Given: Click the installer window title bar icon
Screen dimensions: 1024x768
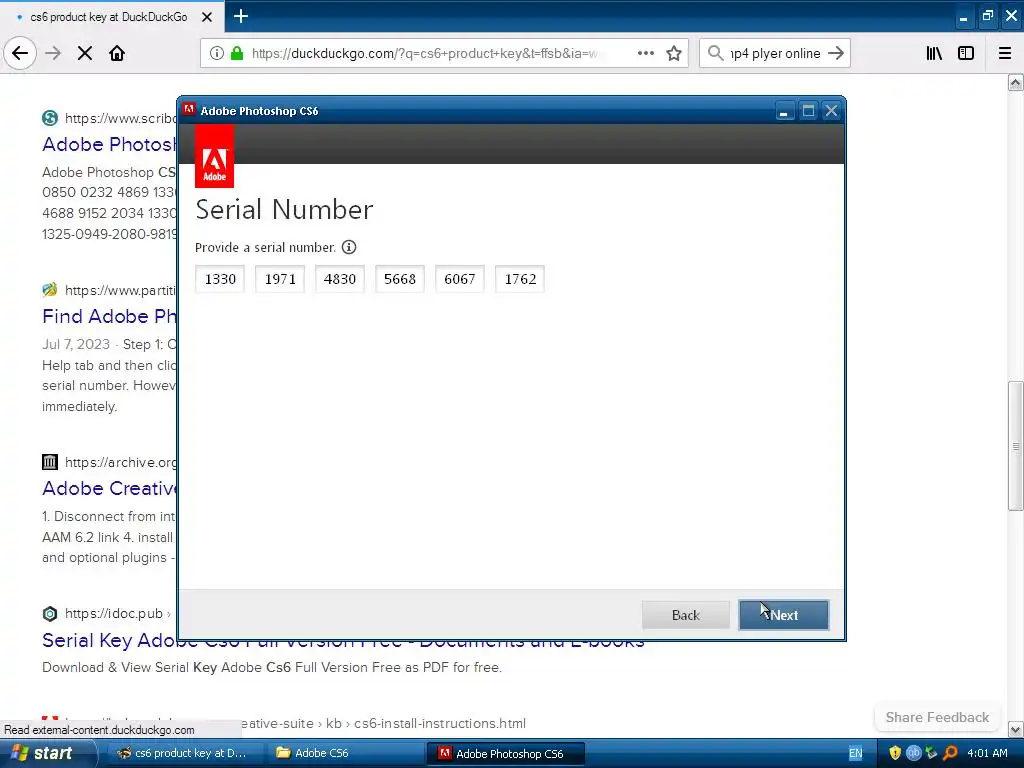Looking at the screenshot, I should click(x=189, y=110).
